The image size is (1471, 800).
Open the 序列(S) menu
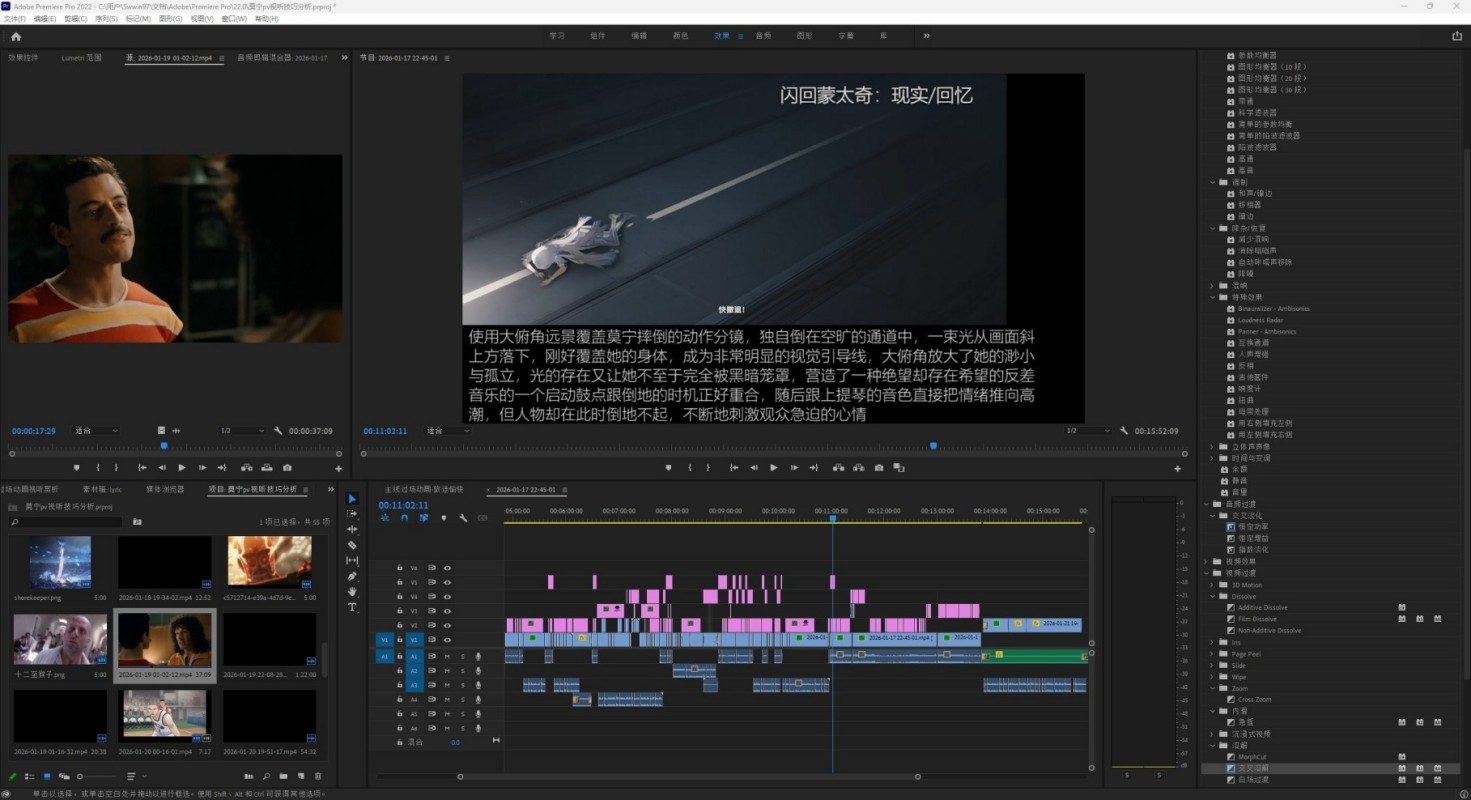tap(107, 19)
